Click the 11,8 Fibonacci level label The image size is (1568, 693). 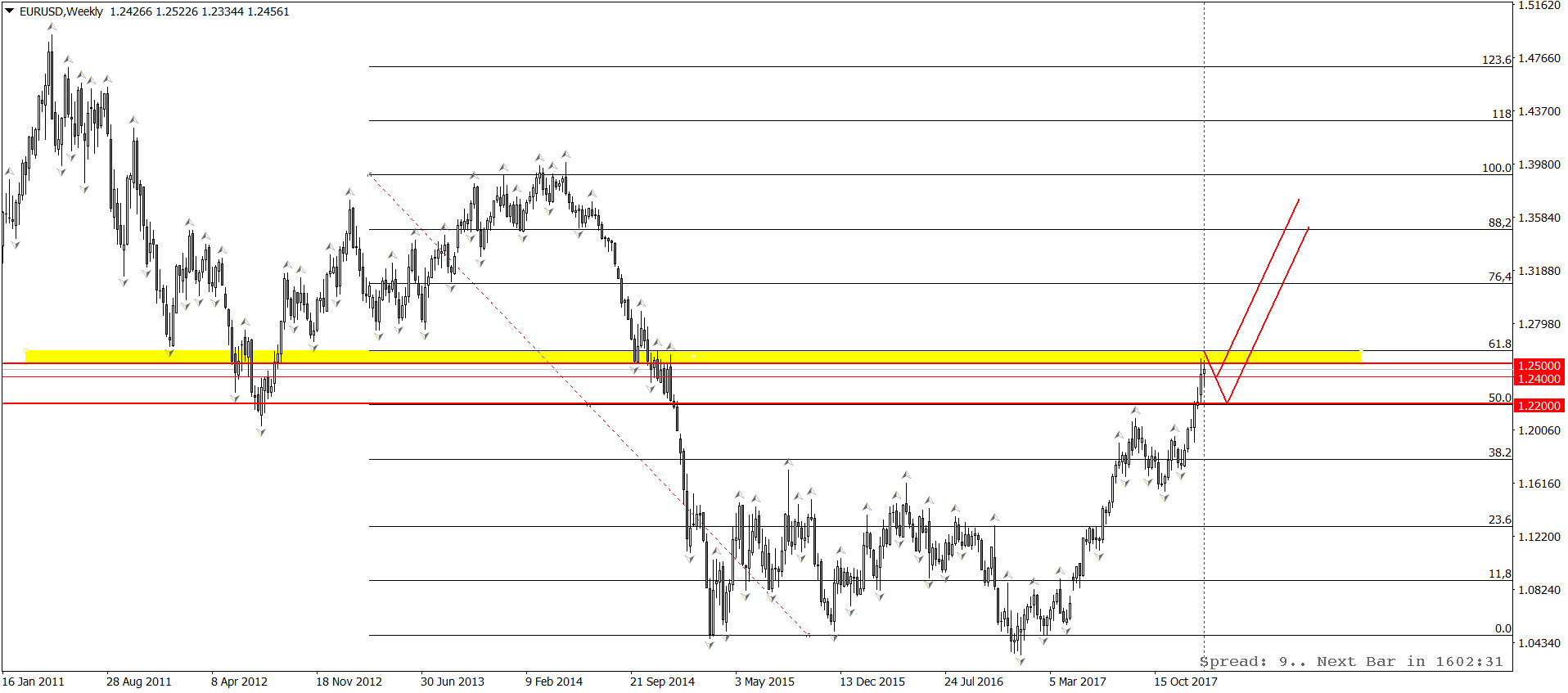point(1499,574)
